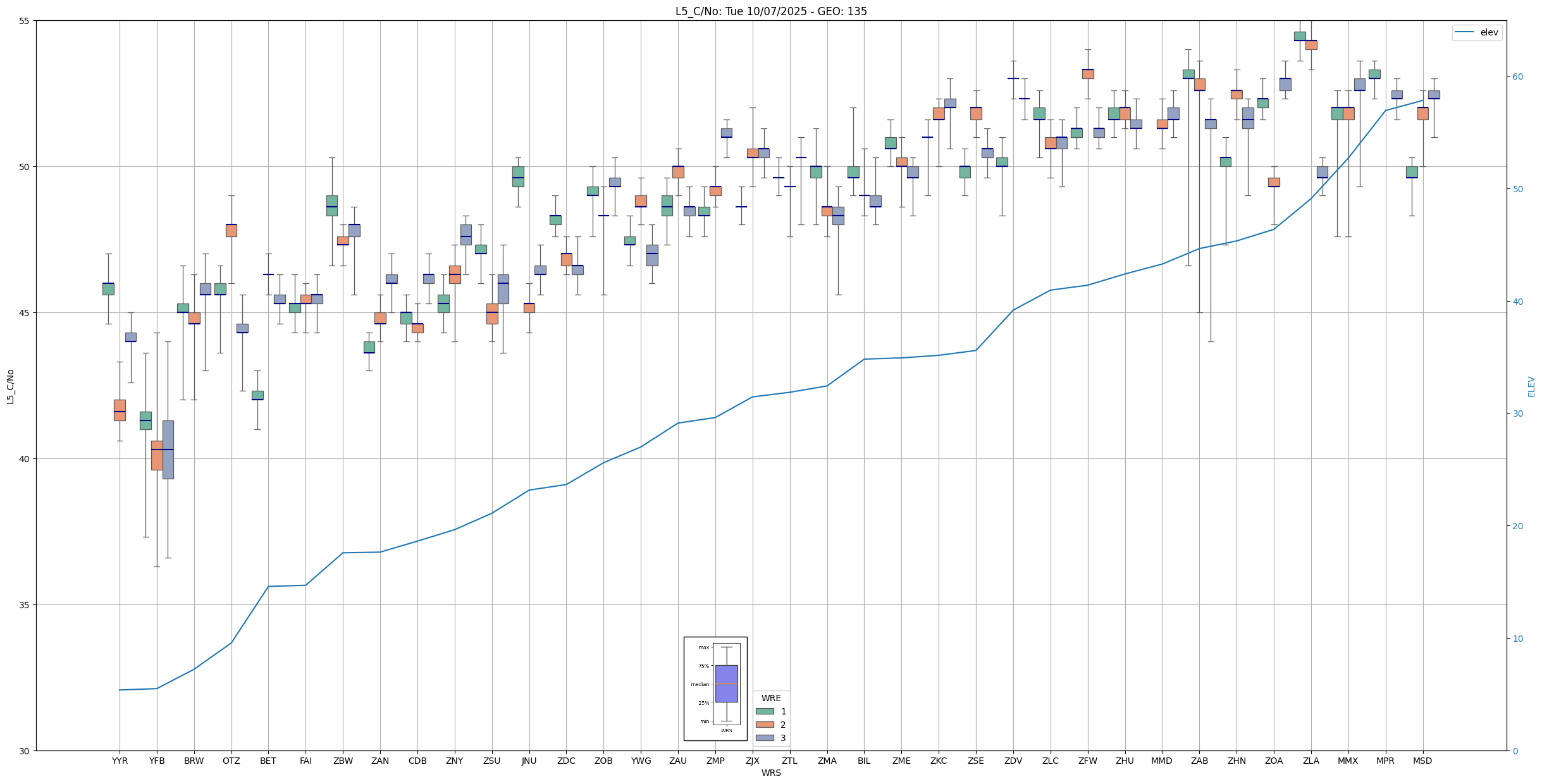
Task: Click the ZTL station tick label
Action: click(x=789, y=761)
